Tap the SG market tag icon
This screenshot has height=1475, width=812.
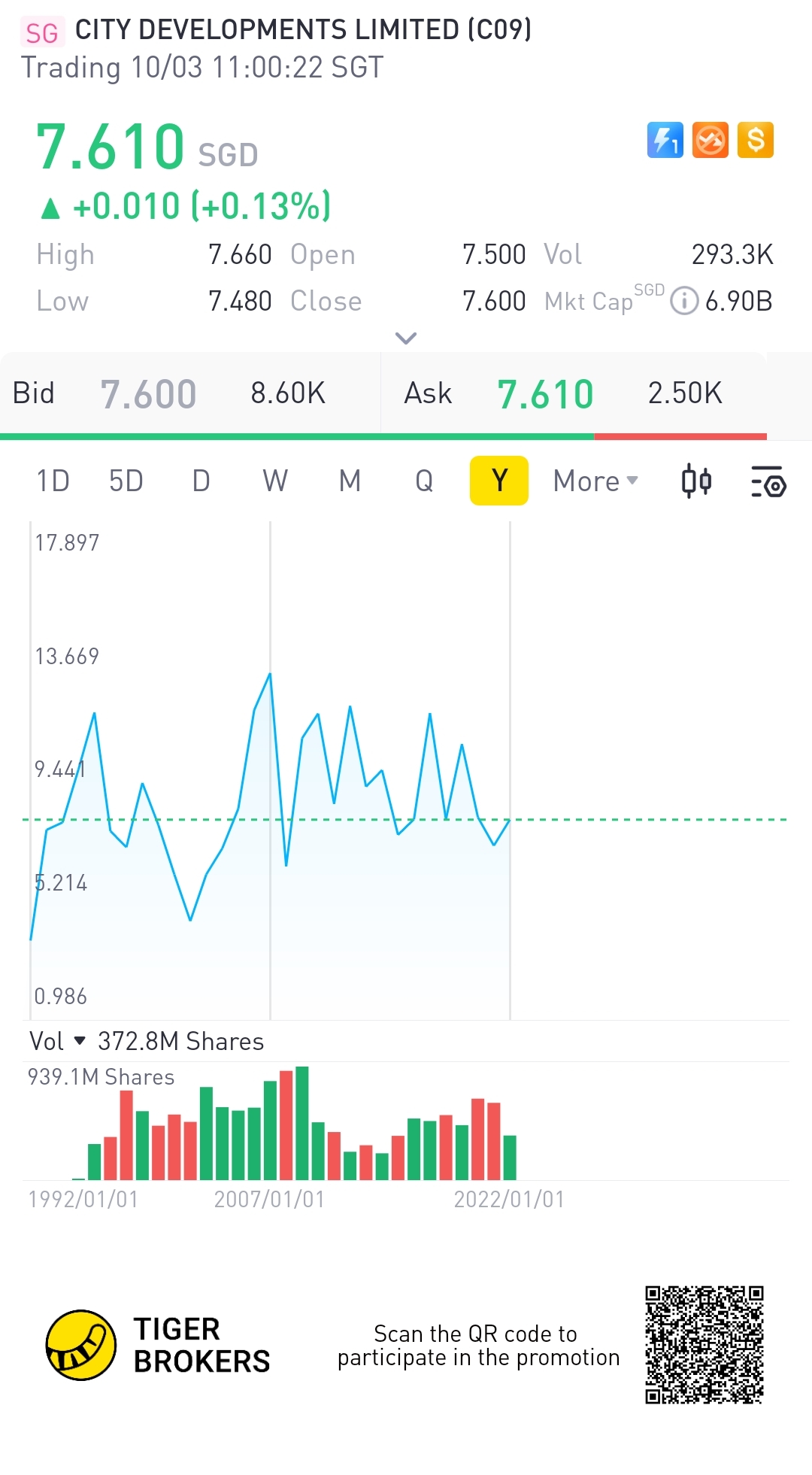tap(42, 33)
